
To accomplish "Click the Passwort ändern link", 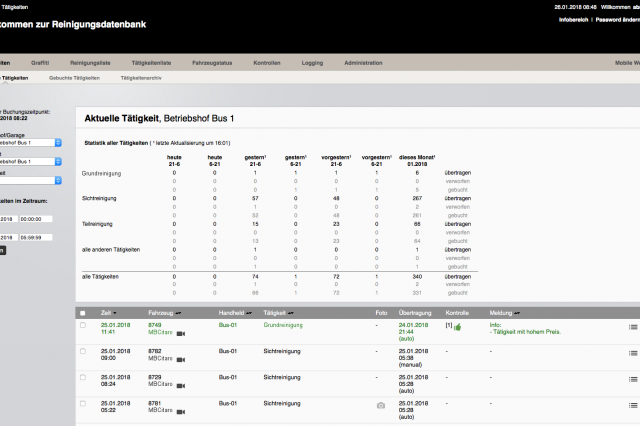I will point(618,20).
